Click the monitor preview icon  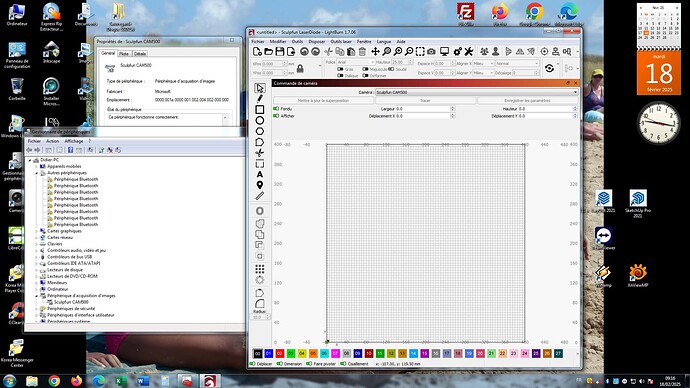point(444,51)
